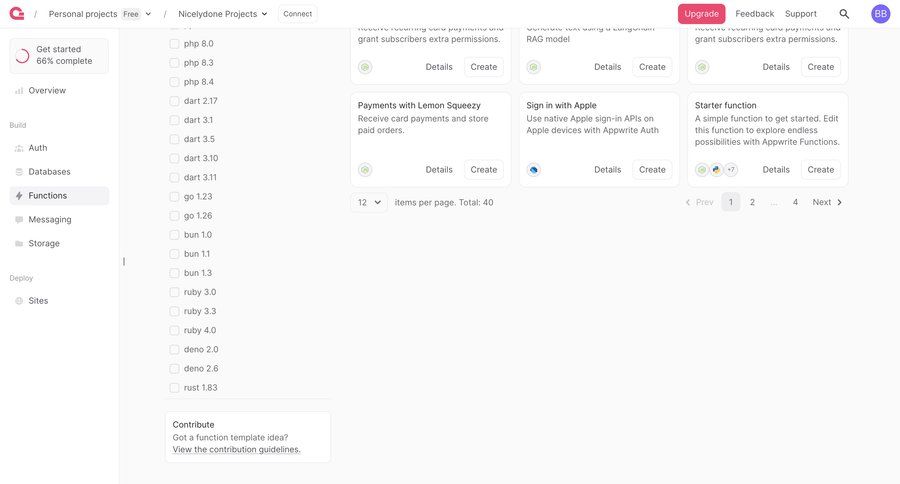
Task: View Details for Payments with Lemon Squeezy
Action: (439, 170)
